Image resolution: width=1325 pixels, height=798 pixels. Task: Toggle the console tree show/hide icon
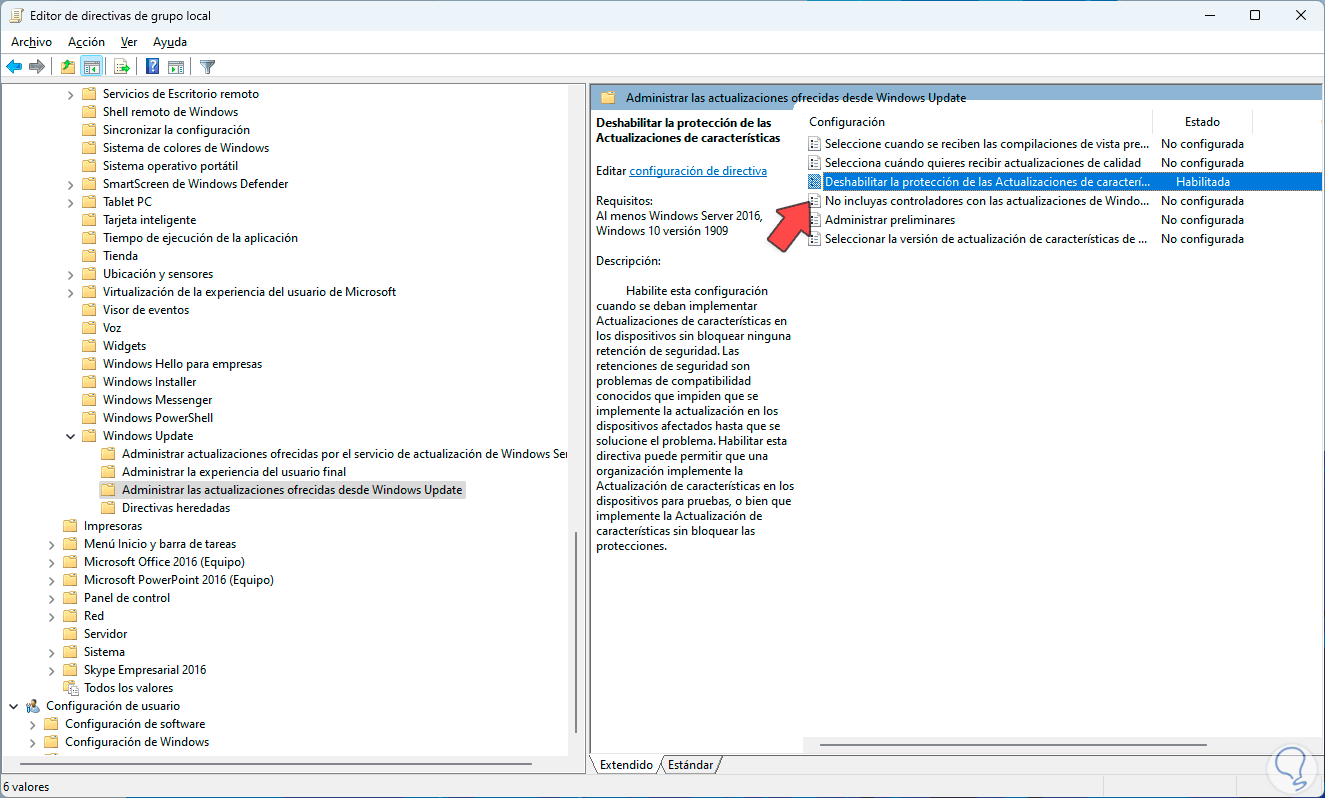click(90, 67)
